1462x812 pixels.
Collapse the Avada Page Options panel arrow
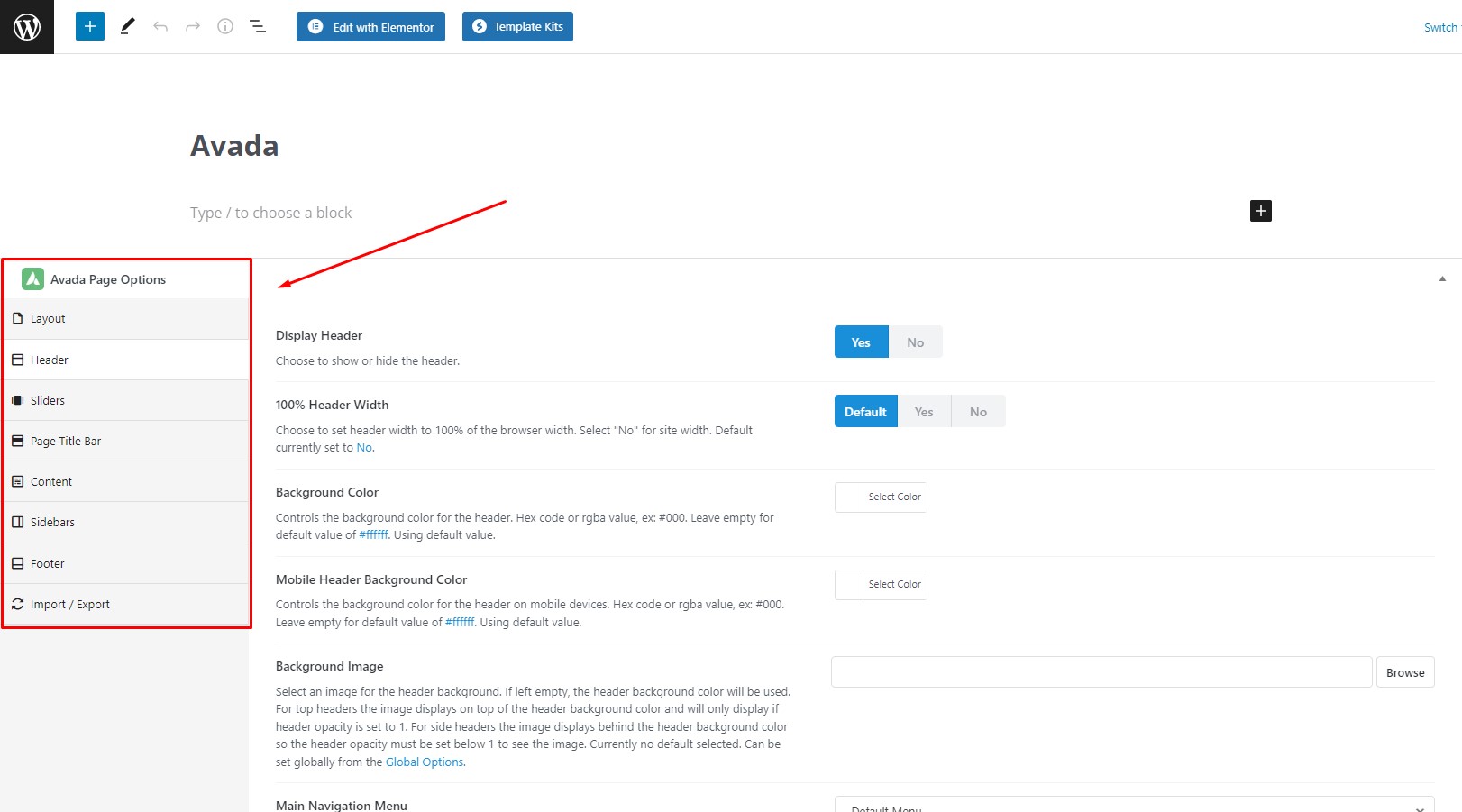click(x=1442, y=278)
